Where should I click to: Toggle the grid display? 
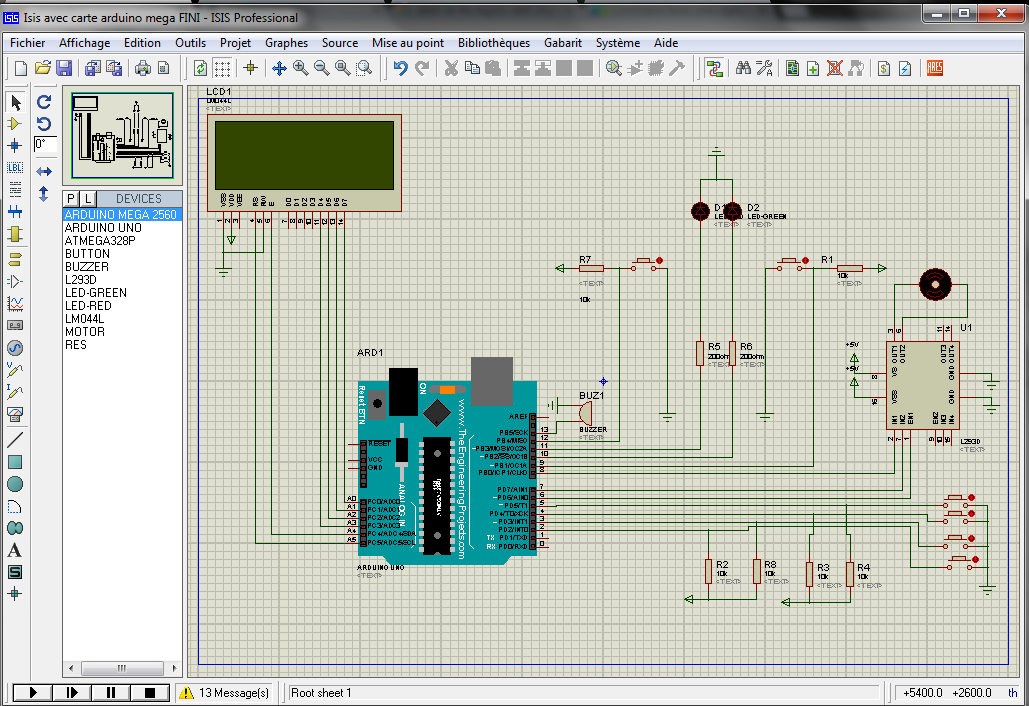[222, 67]
